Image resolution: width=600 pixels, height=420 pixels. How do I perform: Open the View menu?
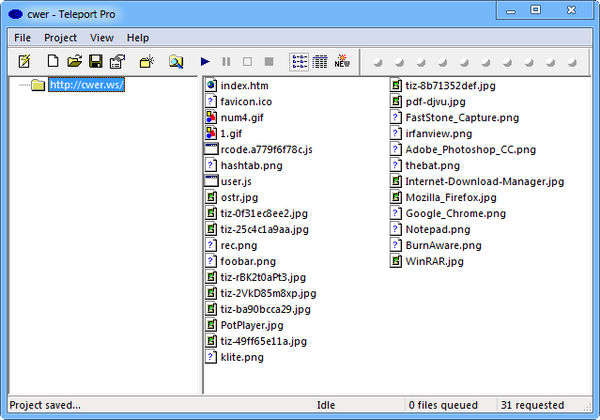coord(101,37)
